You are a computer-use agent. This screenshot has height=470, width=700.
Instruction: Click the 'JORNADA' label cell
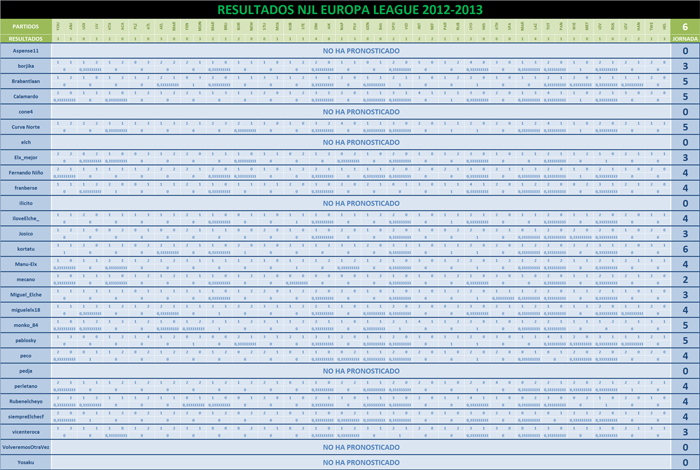tap(685, 39)
